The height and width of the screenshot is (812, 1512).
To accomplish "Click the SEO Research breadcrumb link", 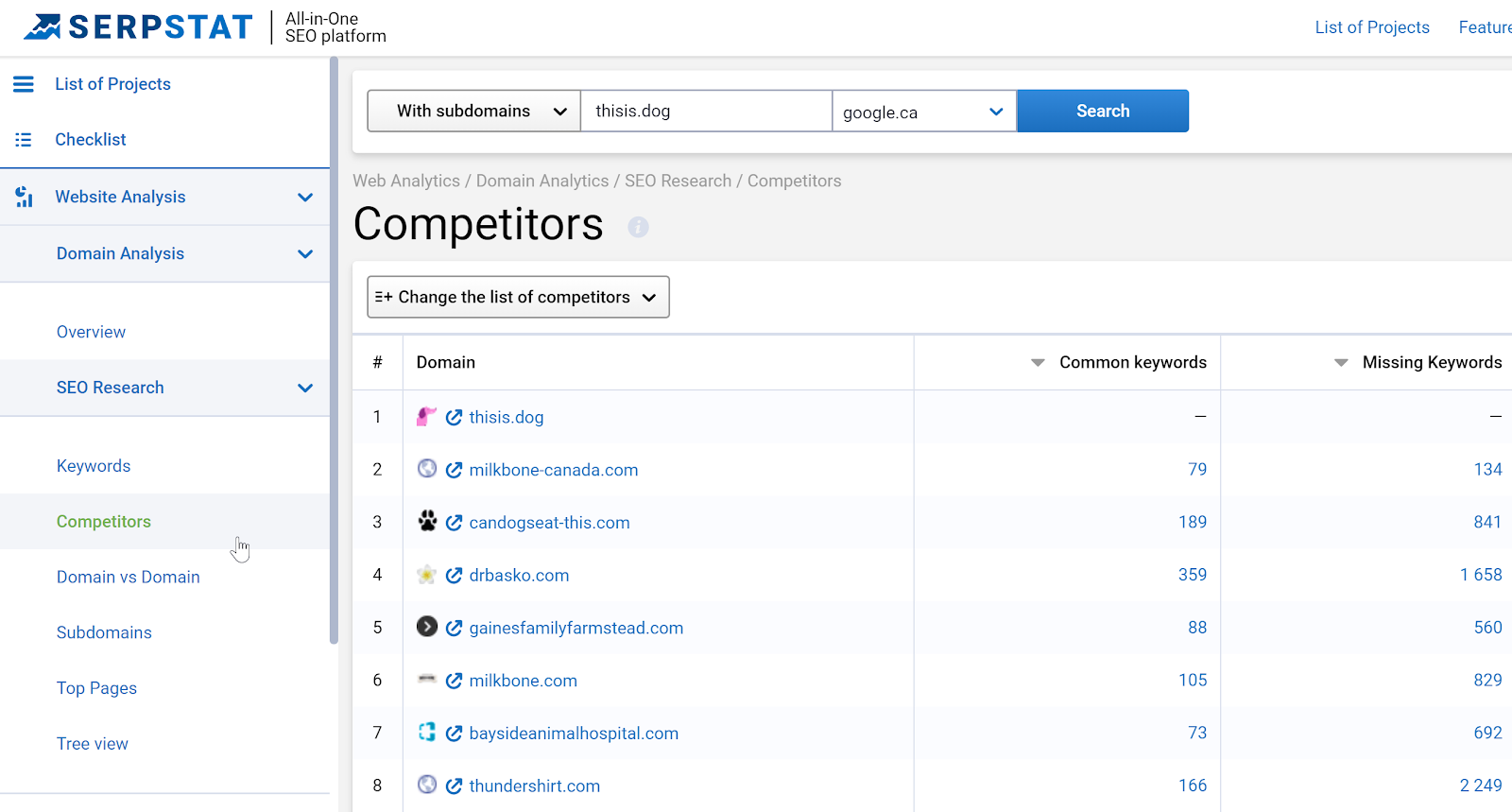I will [678, 181].
